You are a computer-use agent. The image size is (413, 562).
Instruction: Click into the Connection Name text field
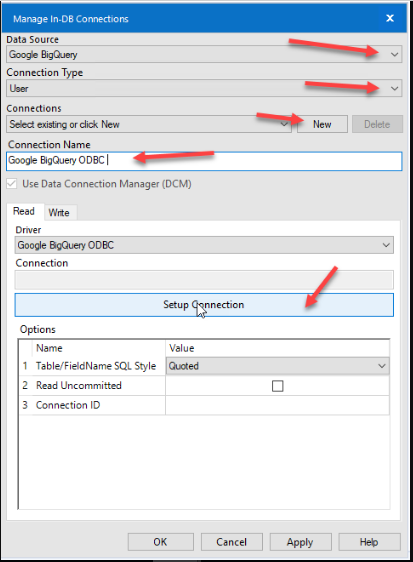(204, 161)
